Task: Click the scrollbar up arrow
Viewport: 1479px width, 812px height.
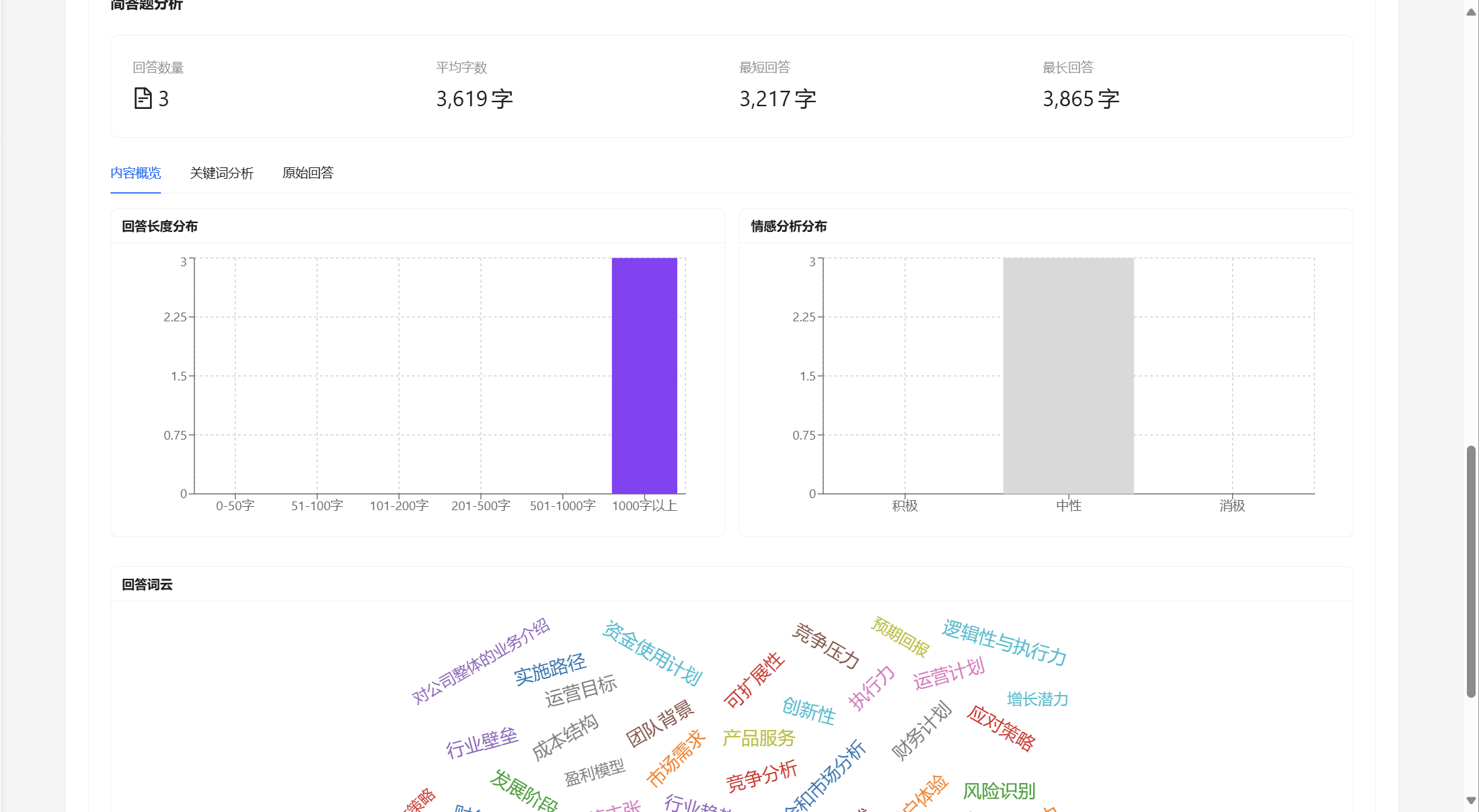Action: [1471, 12]
